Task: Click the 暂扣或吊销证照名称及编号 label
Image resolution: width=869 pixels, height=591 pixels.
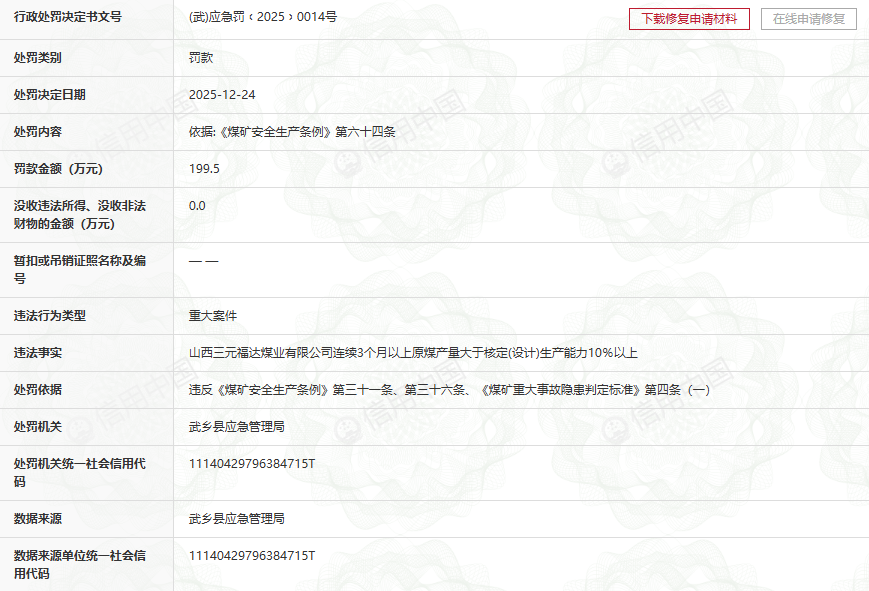Action: tap(80, 269)
